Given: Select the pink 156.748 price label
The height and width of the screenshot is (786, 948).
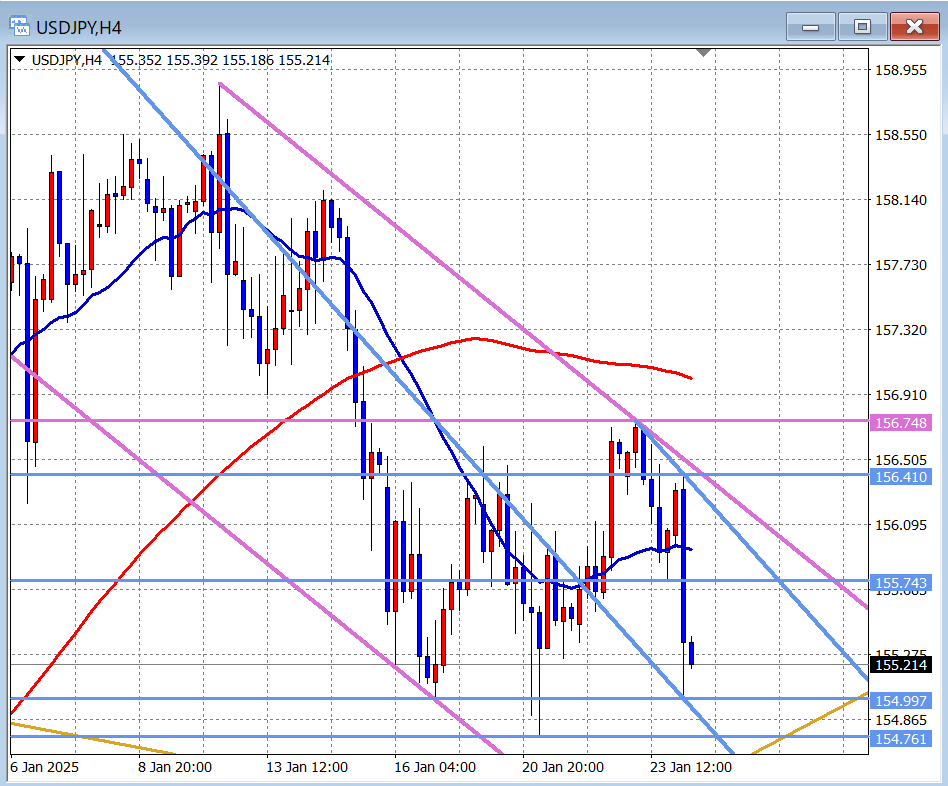Looking at the screenshot, I should click(901, 423).
